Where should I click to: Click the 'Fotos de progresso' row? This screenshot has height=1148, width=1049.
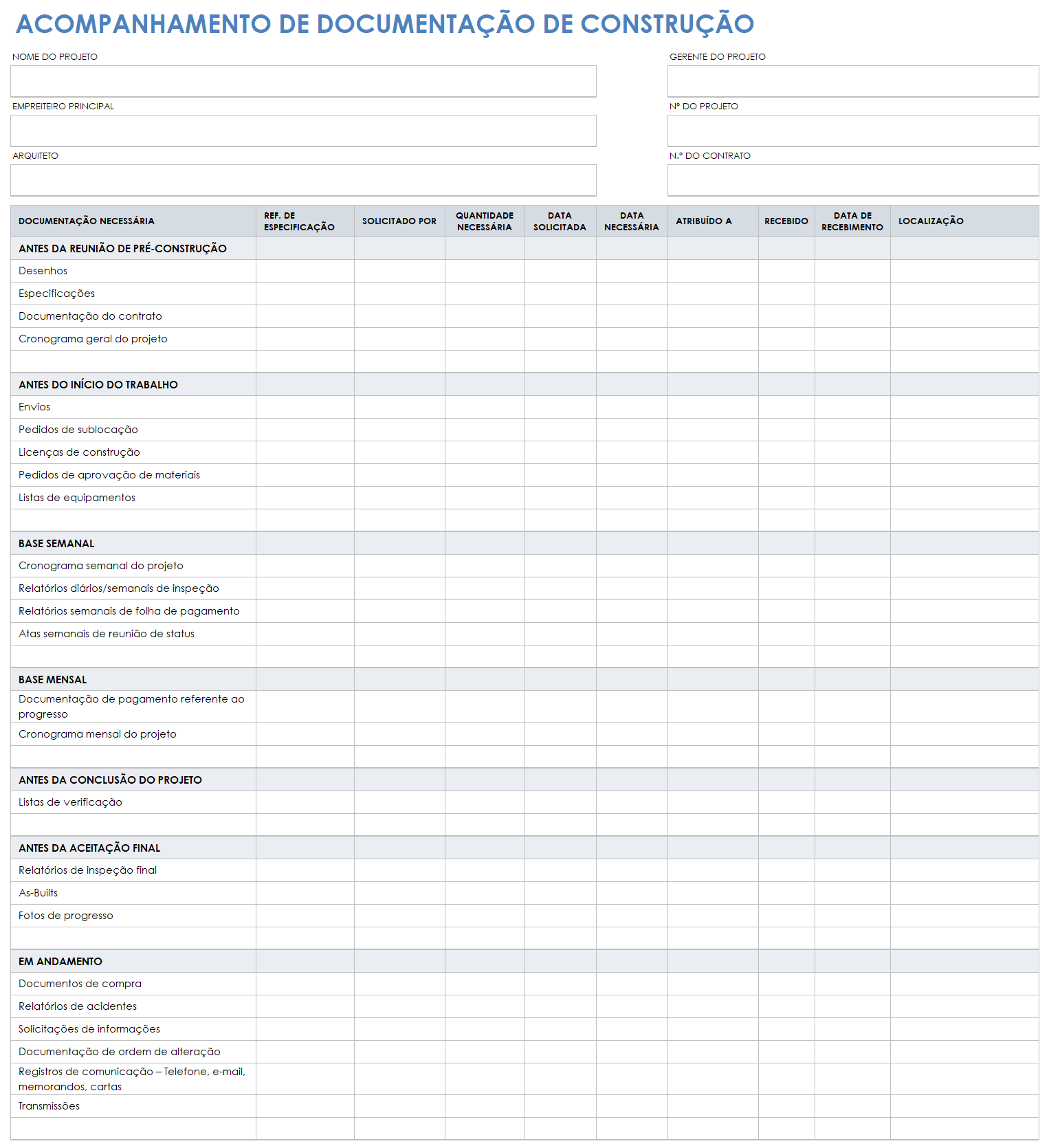coord(524,916)
